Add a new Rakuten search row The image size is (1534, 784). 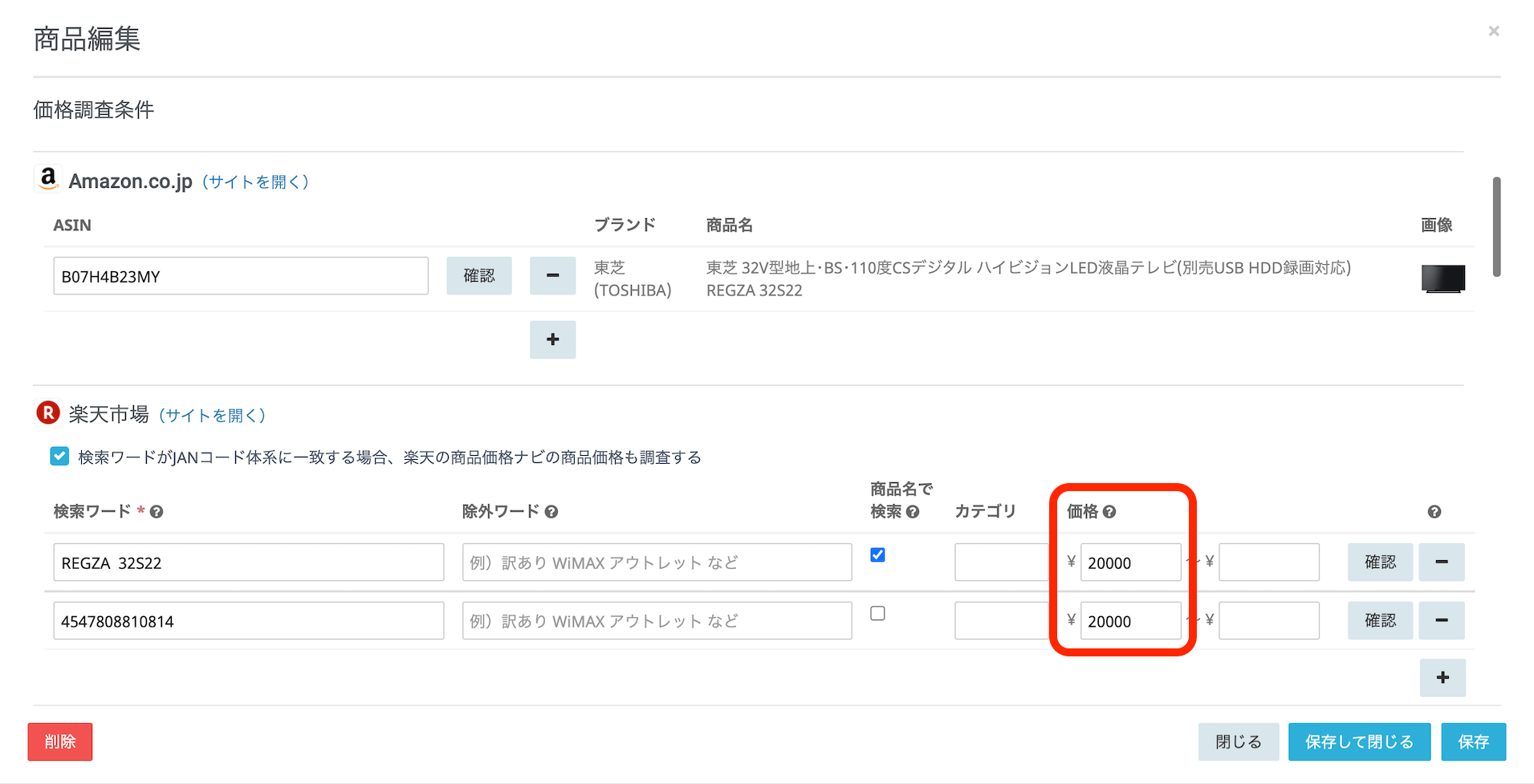(x=1442, y=677)
